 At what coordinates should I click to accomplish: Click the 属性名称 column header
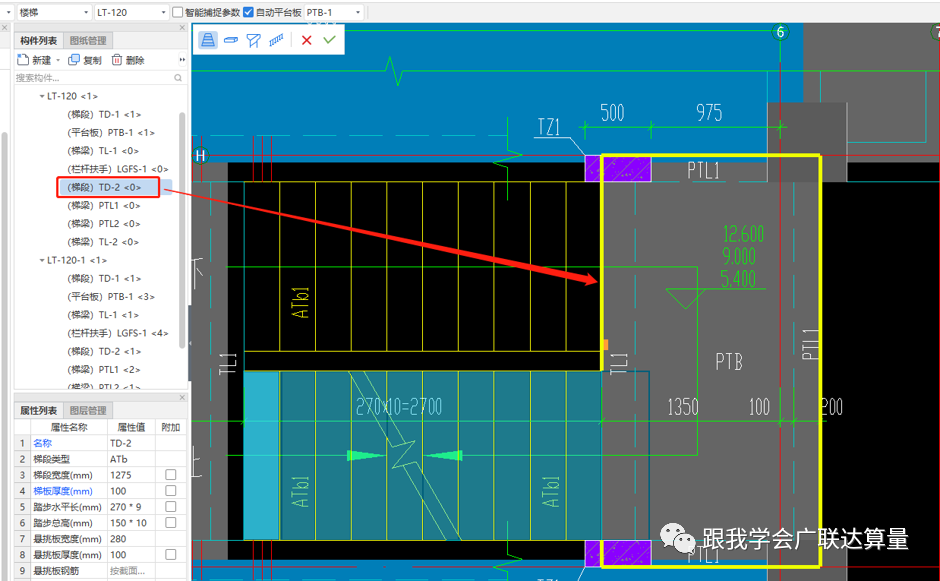coord(69,427)
